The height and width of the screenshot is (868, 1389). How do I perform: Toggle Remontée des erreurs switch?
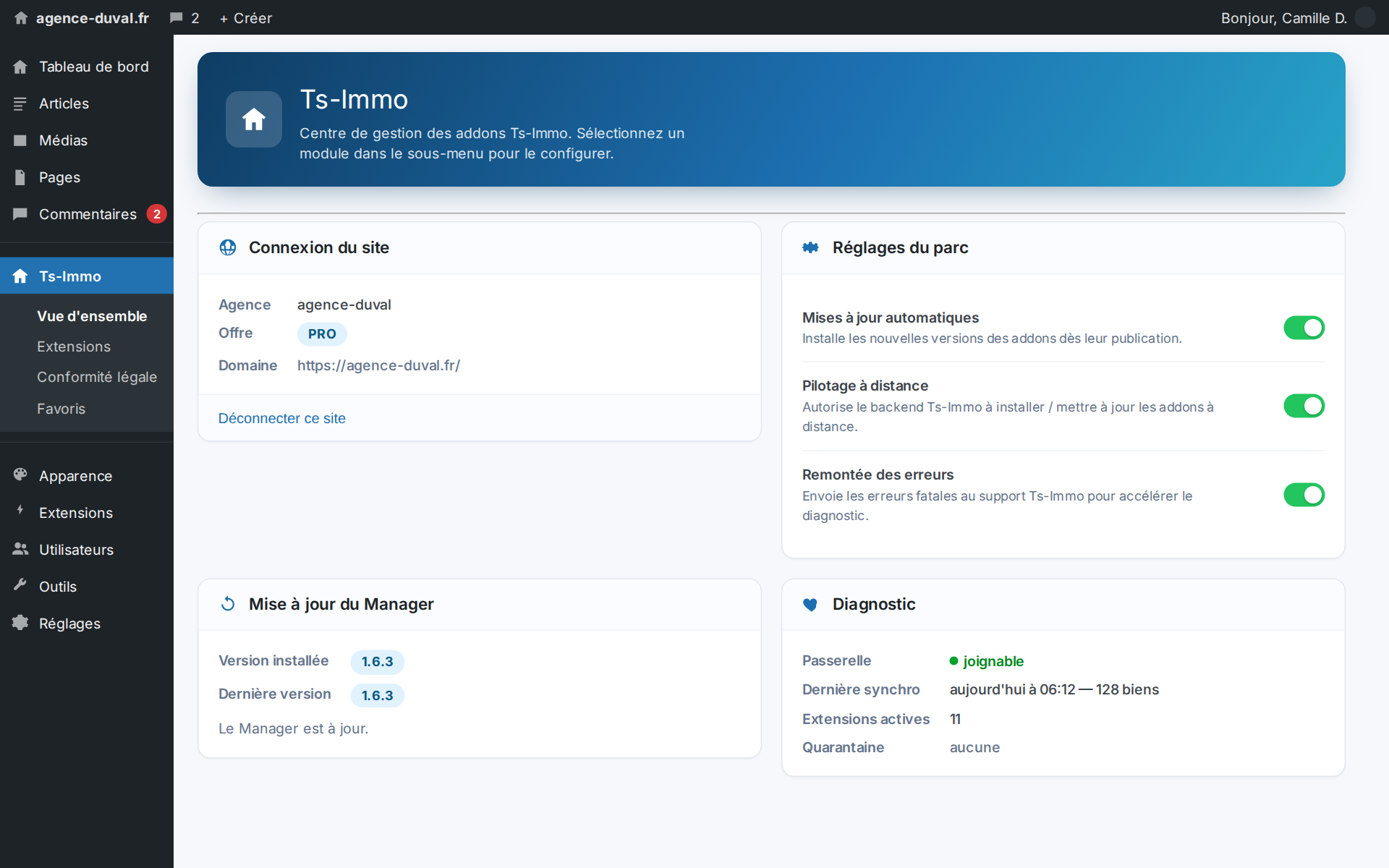1304,495
